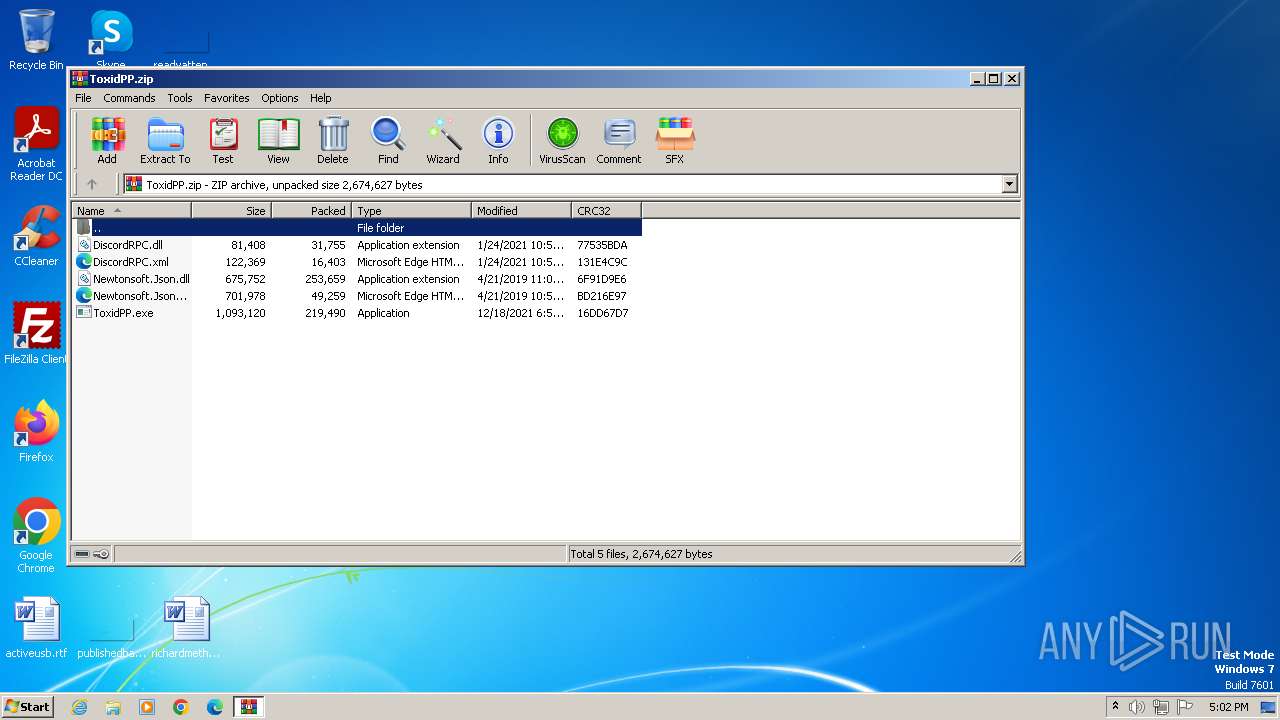Click the taskbar clock 5:02 PM
The width and height of the screenshot is (1280, 720).
point(1228,707)
